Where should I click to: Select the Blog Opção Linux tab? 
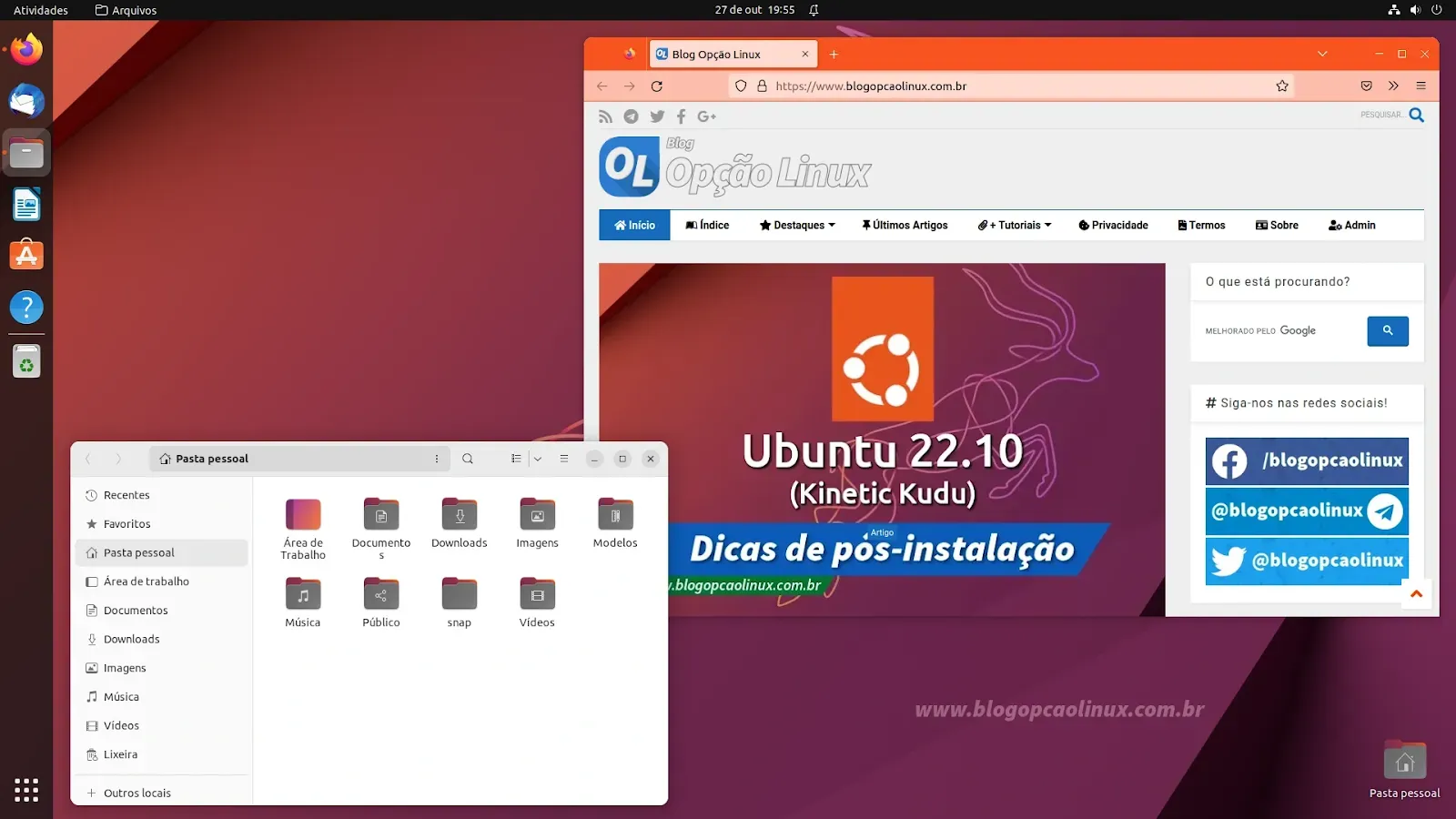tap(733, 55)
